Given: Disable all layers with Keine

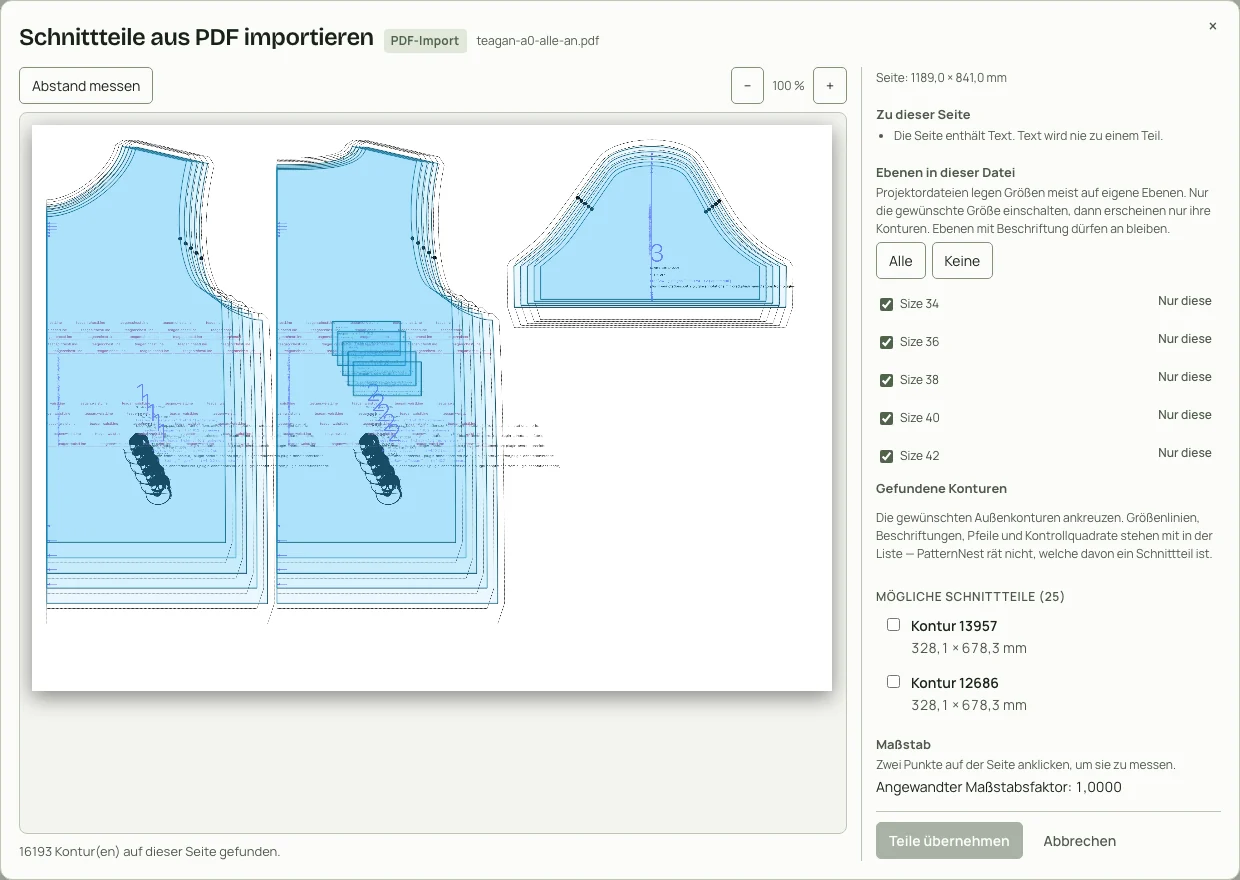Looking at the screenshot, I should tap(962, 261).
